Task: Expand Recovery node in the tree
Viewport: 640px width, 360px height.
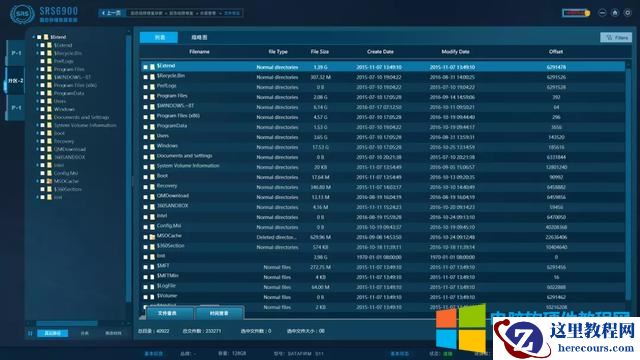Action: click(x=38, y=141)
